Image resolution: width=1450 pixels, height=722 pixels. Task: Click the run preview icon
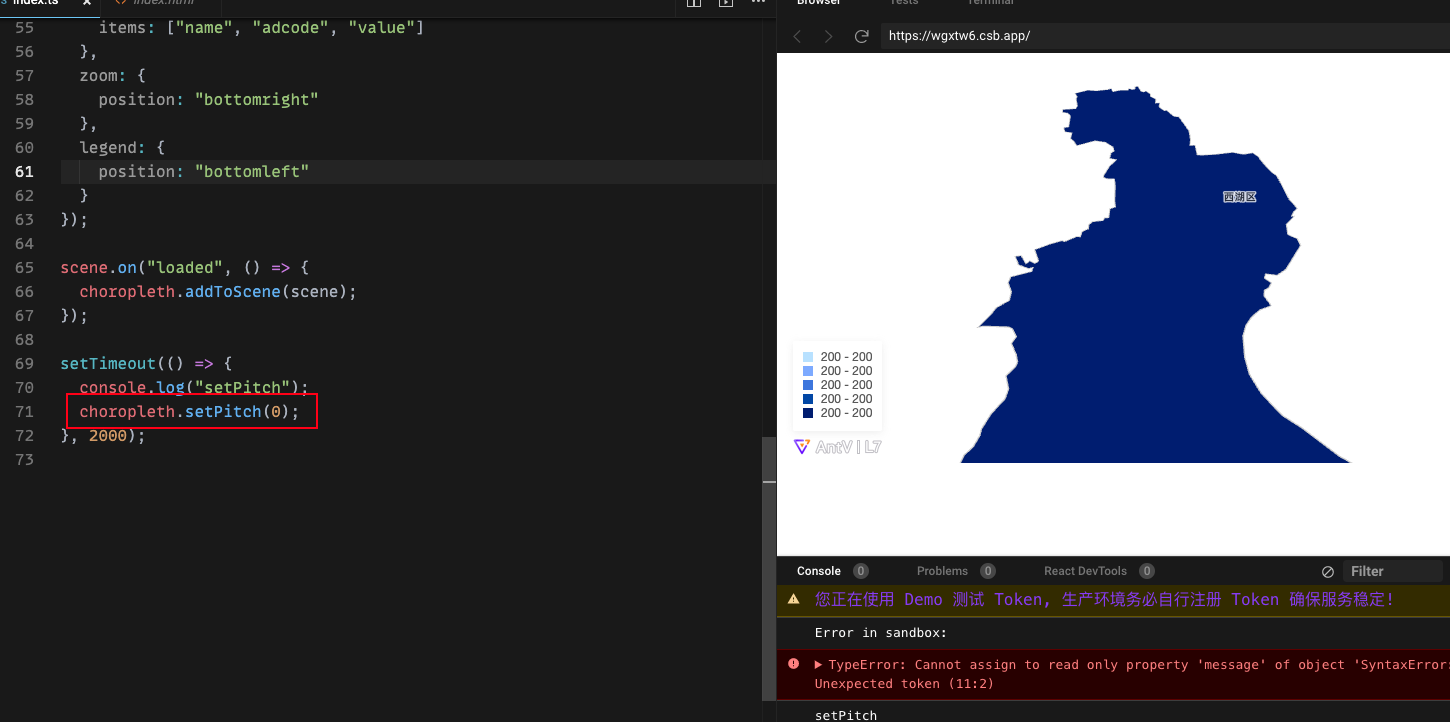725,4
